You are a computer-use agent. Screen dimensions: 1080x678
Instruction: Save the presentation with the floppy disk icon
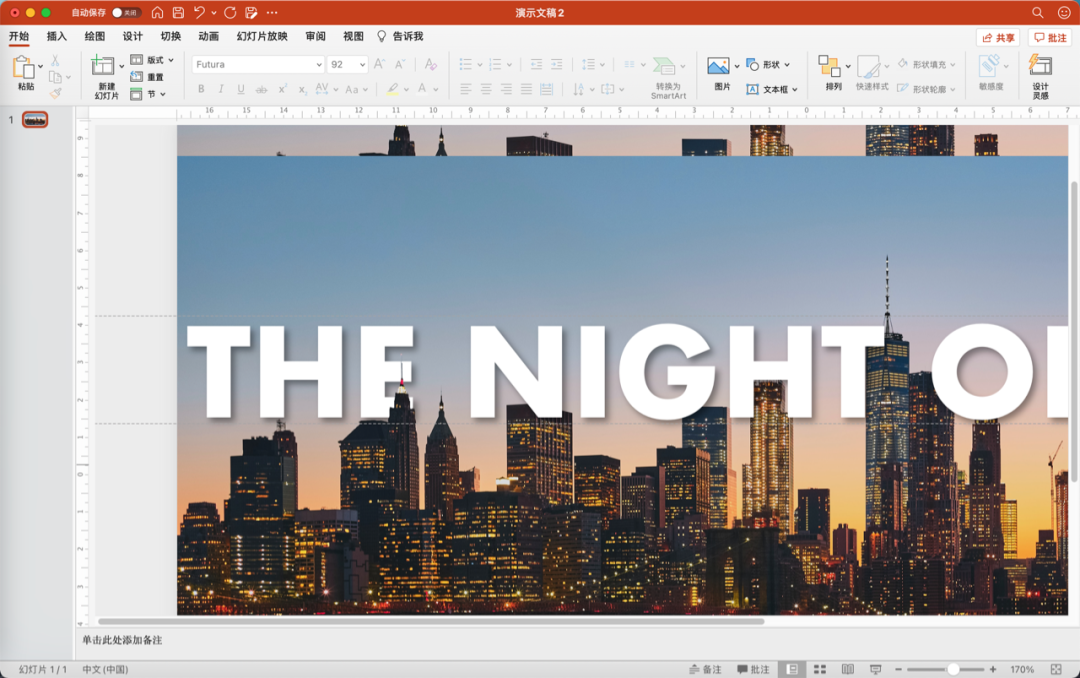pyautogui.click(x=178, y=12)
